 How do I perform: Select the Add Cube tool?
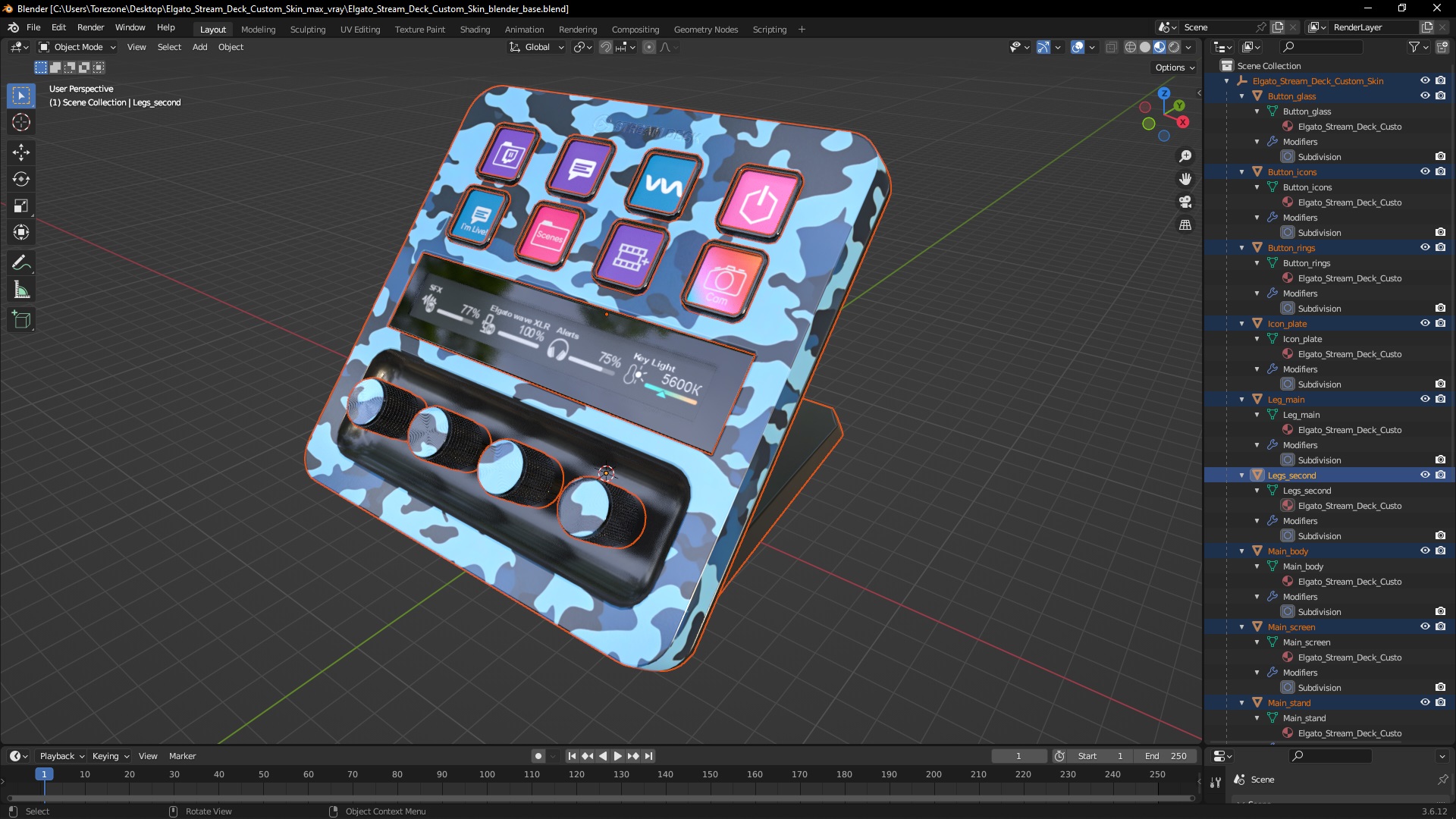tap(21, 320)
